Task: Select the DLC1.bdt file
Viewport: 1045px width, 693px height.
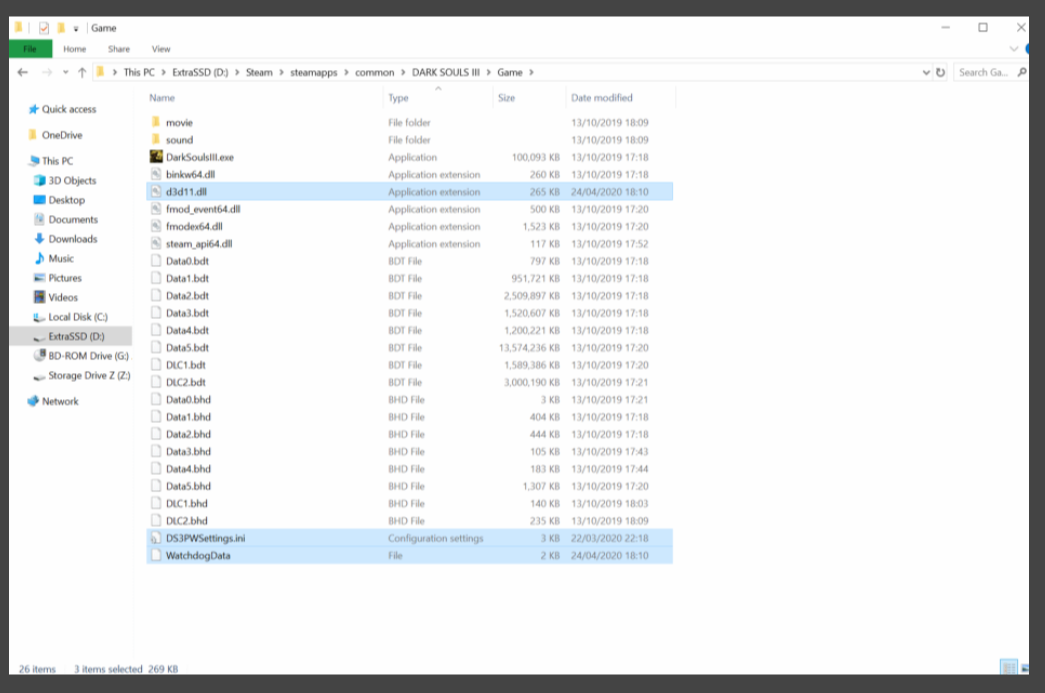Action: 185,364
